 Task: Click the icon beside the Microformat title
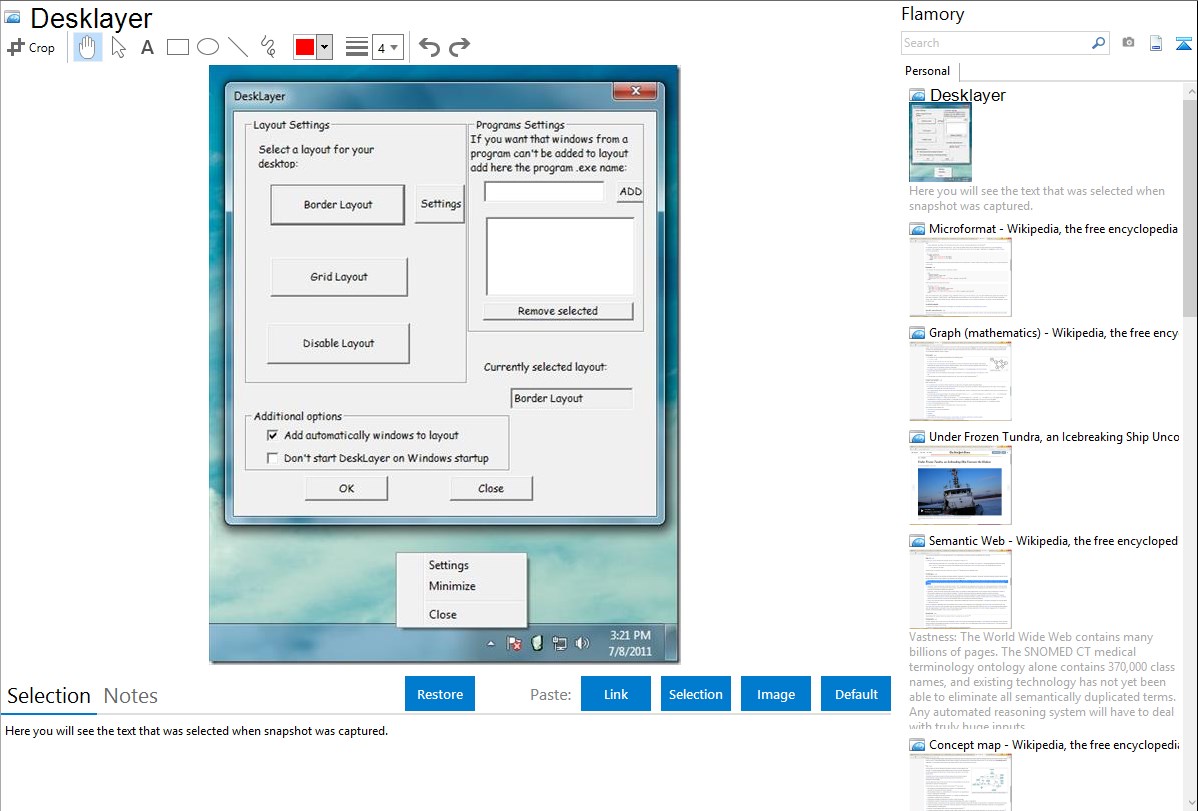click(917, 229)
